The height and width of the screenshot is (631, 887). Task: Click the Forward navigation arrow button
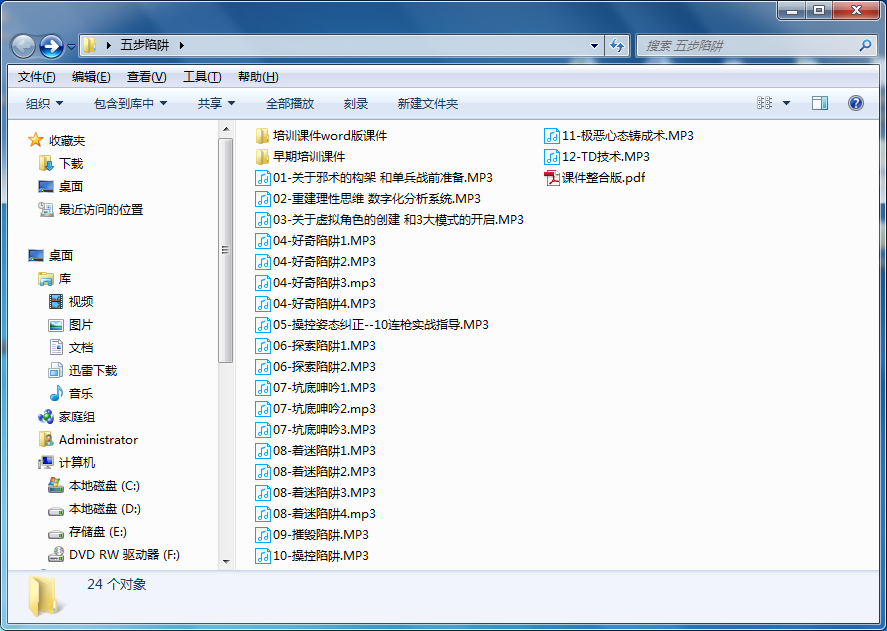[51, 46]
